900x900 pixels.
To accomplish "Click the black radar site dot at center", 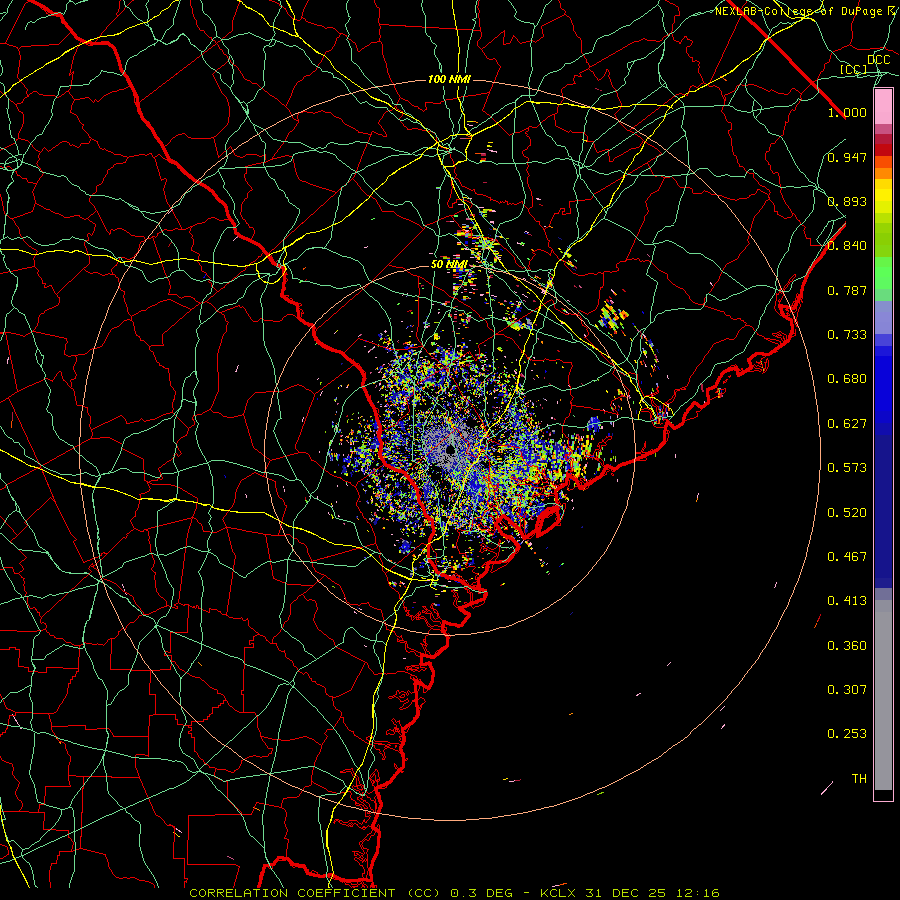I will [451, 449].
